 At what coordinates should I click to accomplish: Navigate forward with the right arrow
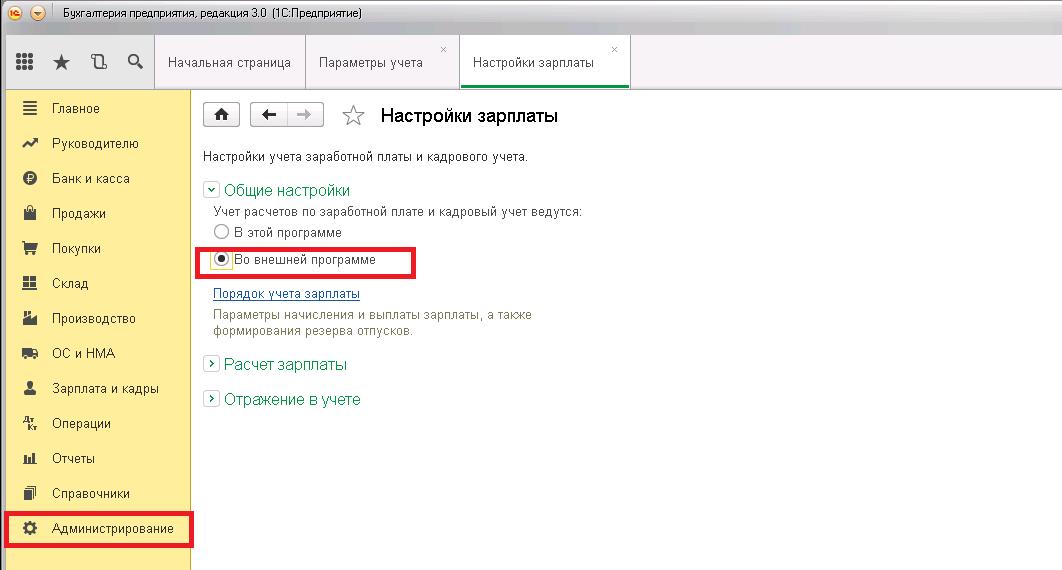tap(305, 114)
